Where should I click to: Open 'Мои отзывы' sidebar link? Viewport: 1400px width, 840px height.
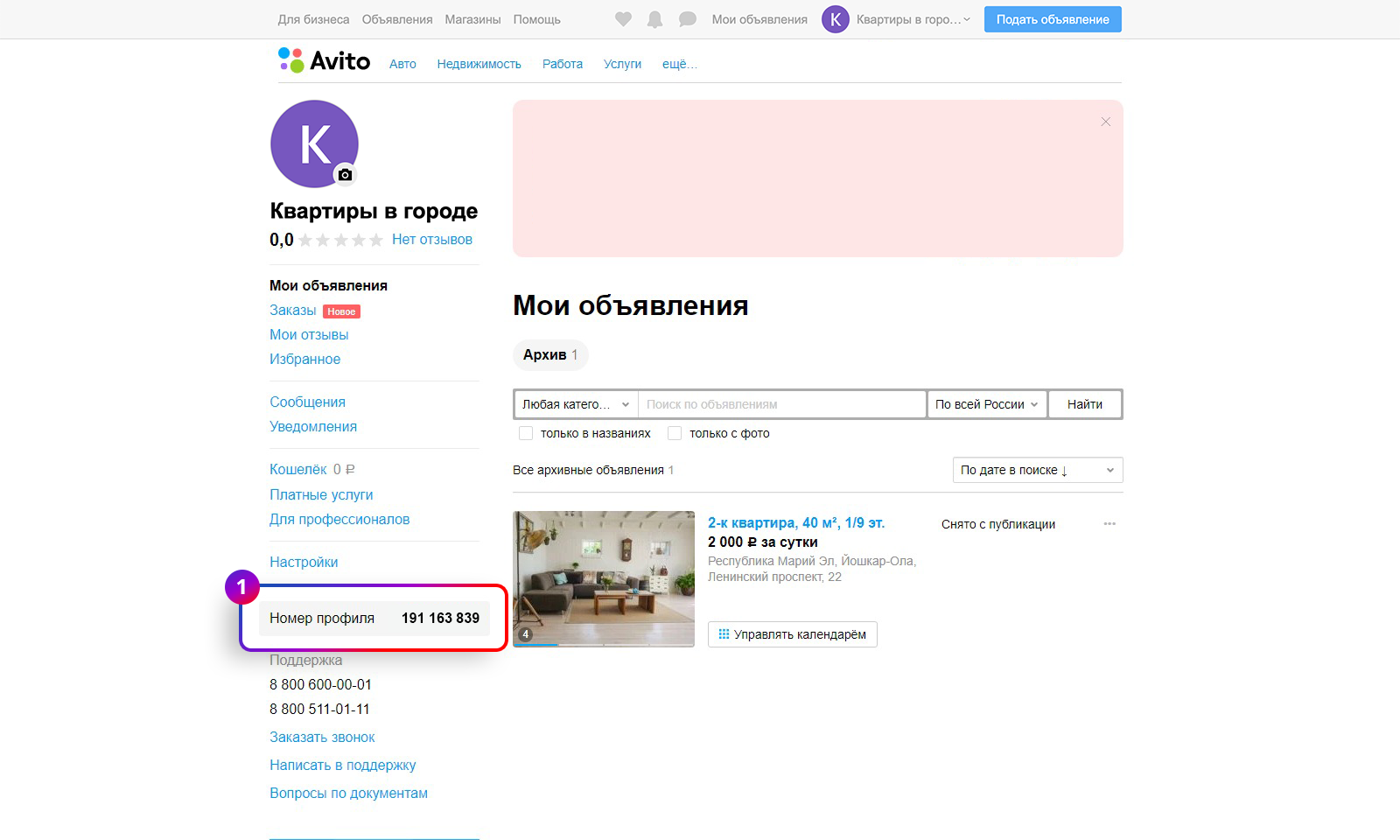pyautogui.click(x=309, y=335)
